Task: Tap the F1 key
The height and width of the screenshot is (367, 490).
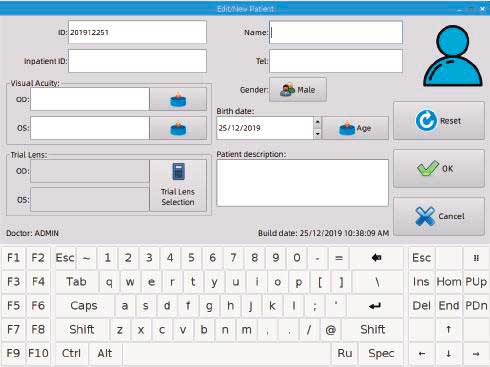Action: pos(14,258)
